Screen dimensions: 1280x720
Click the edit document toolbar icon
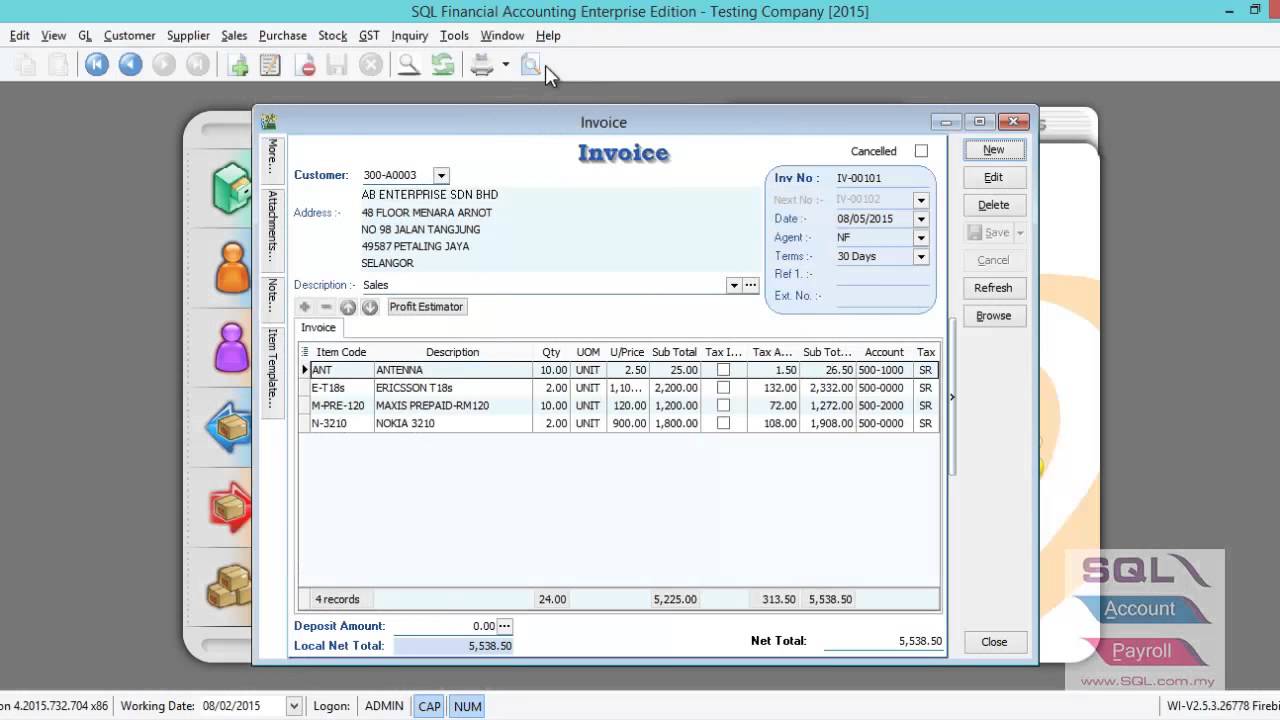point(270,65)
